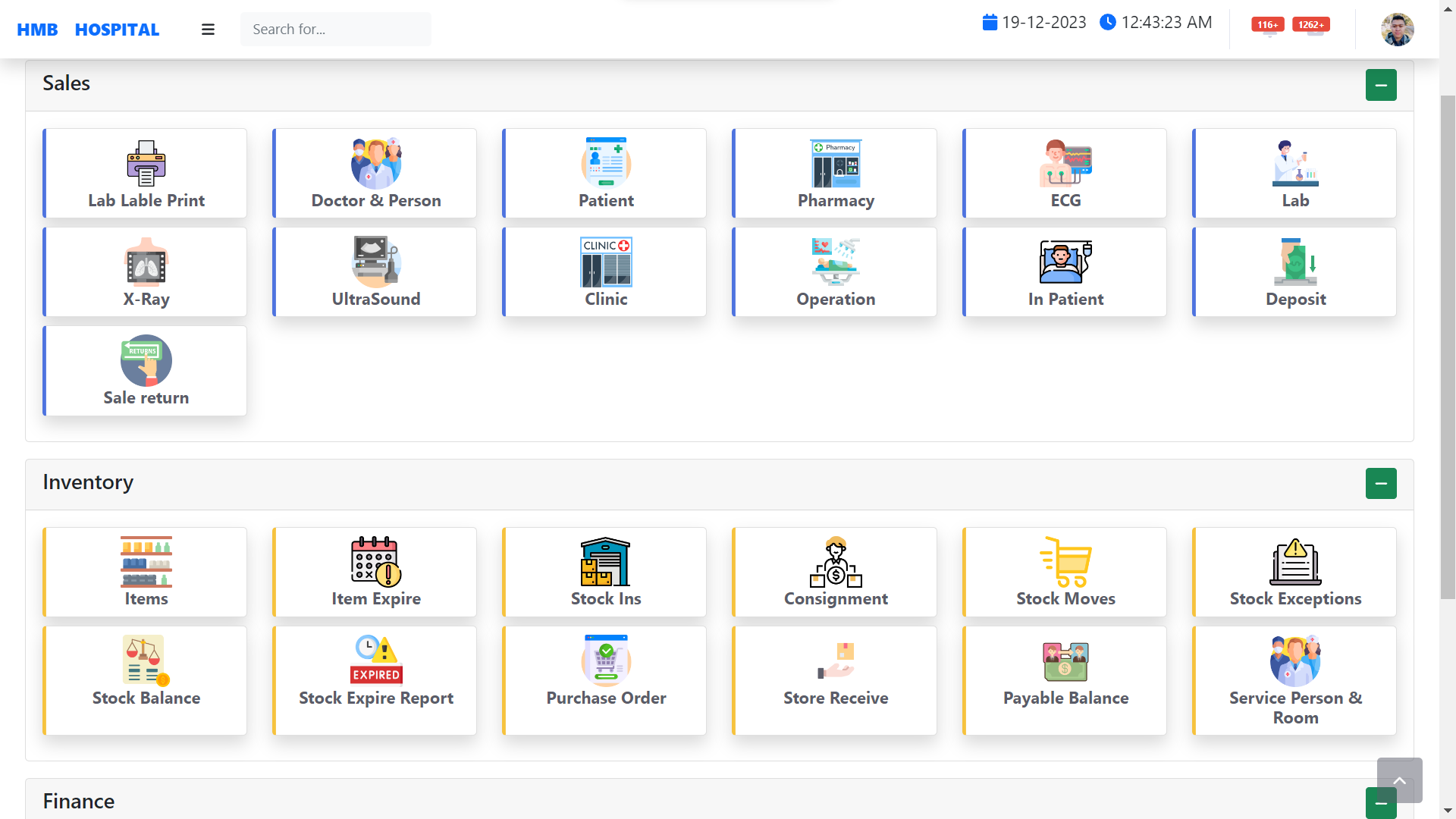Viewport: 1456px width, 819px height.
Task: Open the Lab Lable Print module
Action: (x=146, y=174)
